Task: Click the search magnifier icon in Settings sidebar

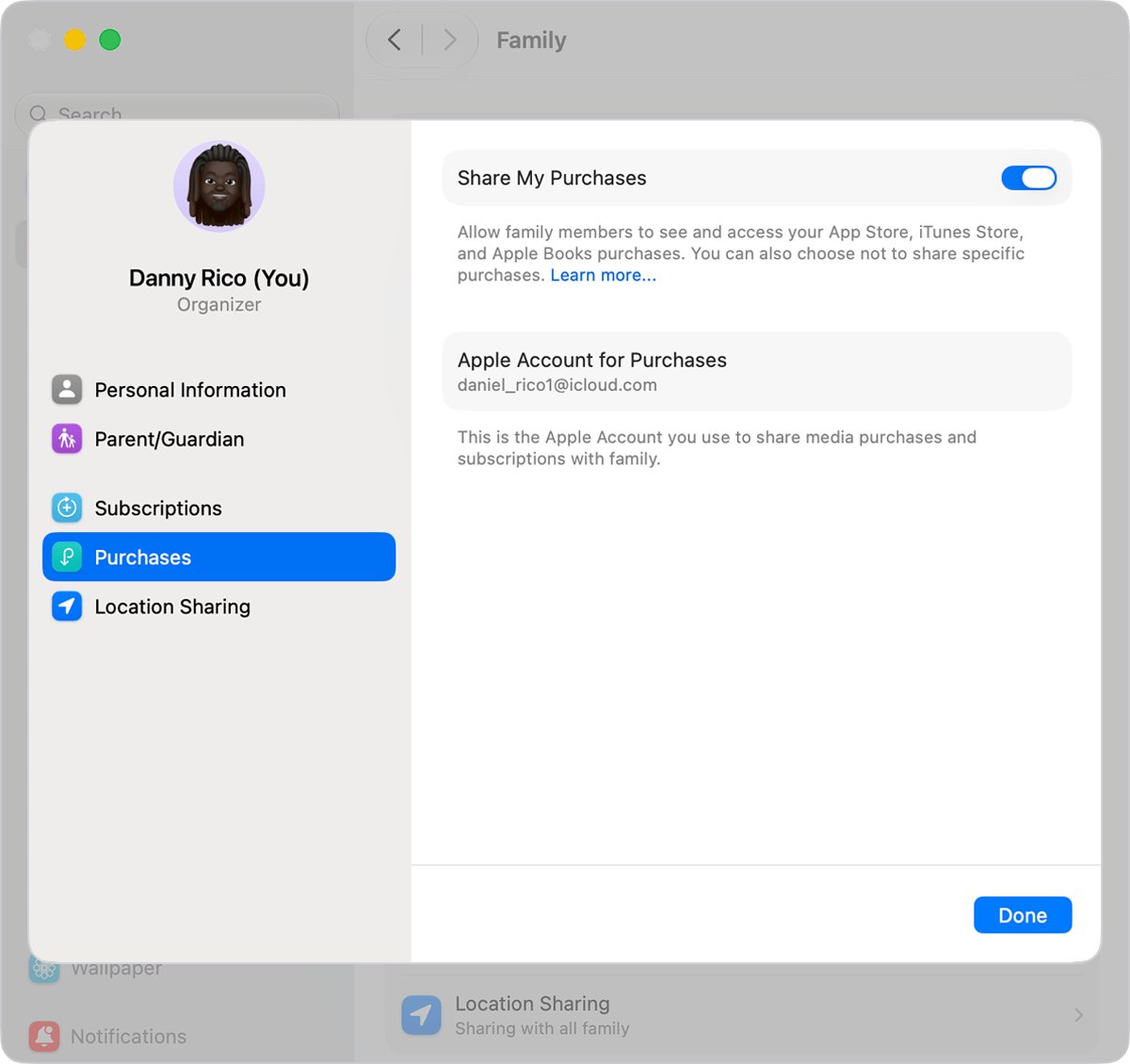Action: tap(38, 114)
